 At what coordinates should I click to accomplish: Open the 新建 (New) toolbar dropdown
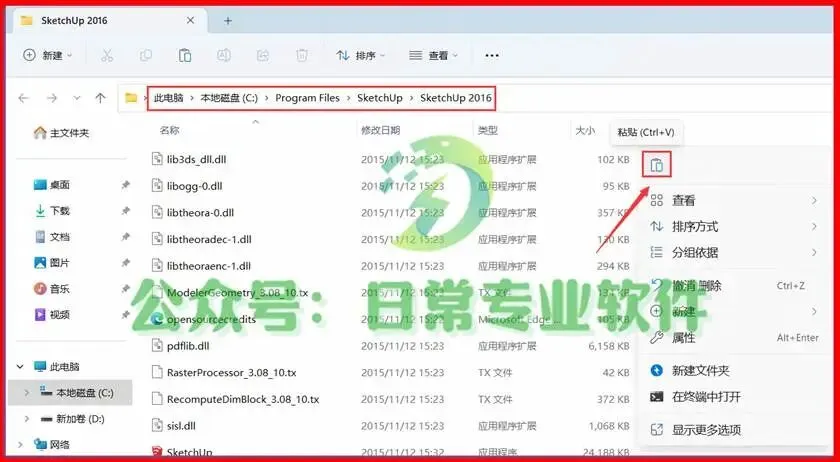click(48, 55)
